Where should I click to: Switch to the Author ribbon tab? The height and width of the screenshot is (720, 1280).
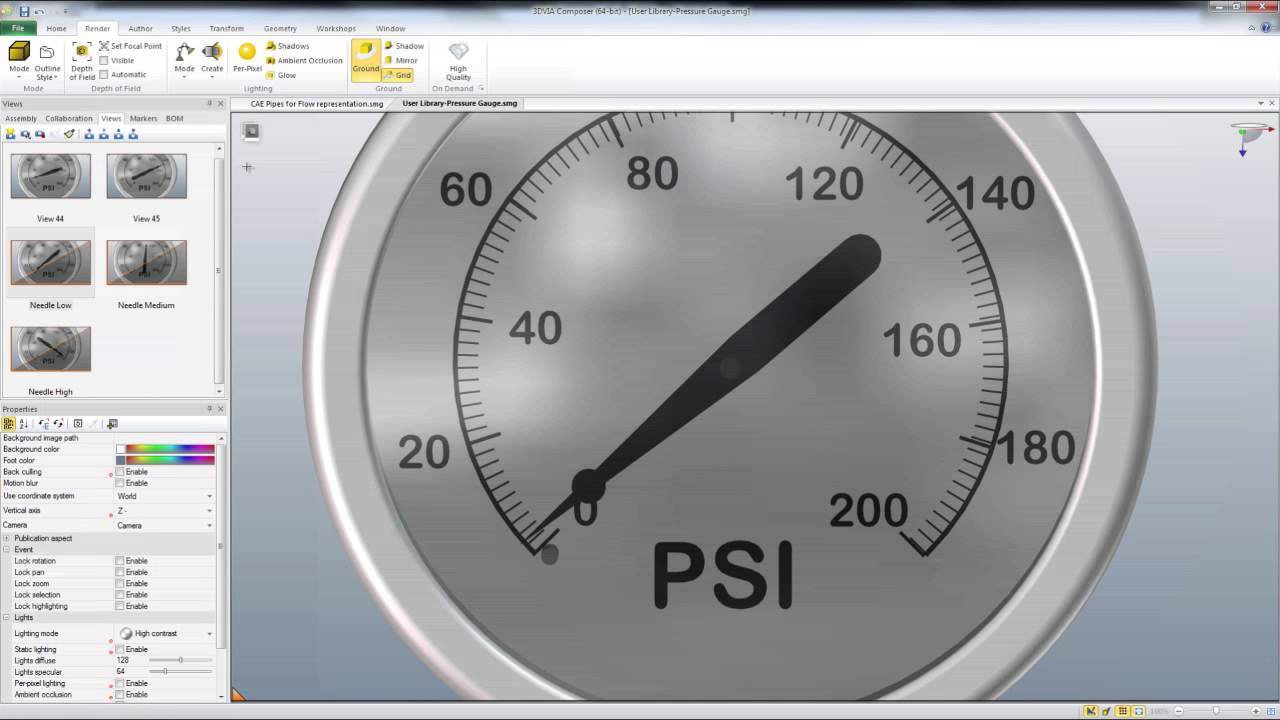(141, 29)
